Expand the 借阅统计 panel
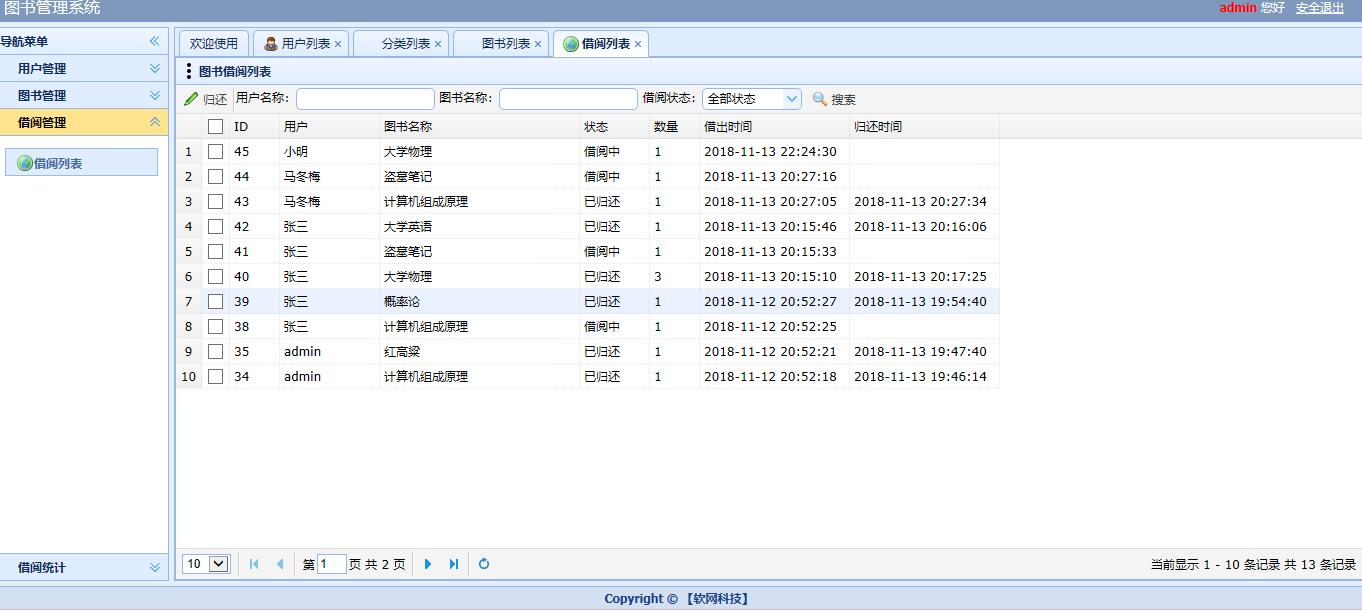This screenshot has width=1362, height=612. (154, 567)
